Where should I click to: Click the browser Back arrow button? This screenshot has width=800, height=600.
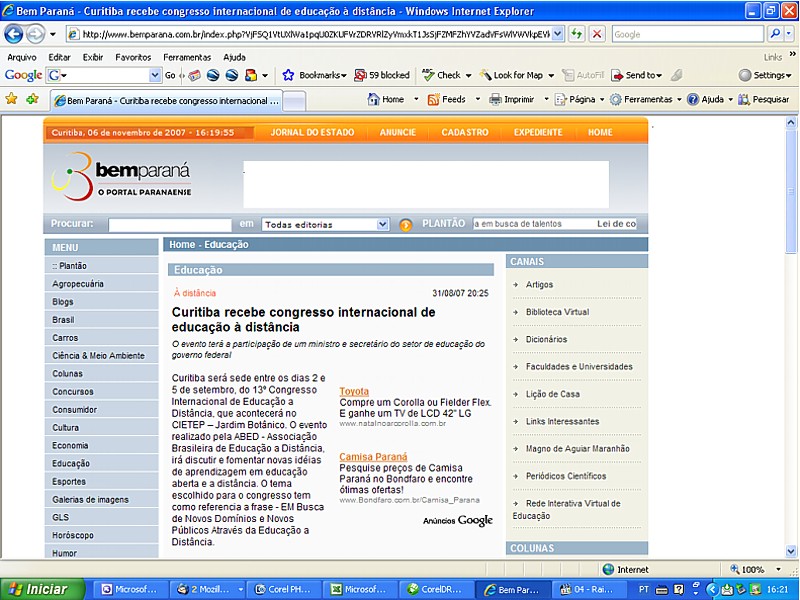tap(14, 34)
